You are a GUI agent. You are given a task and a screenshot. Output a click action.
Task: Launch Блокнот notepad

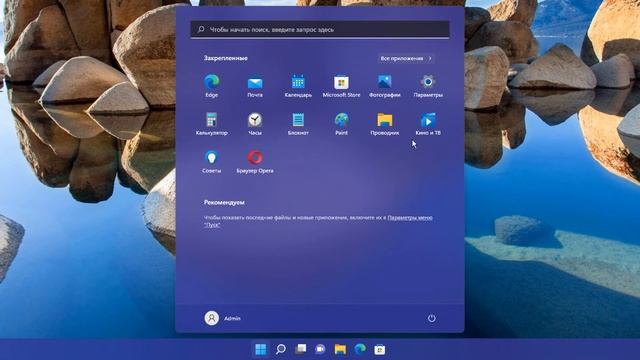pos(298,124)
